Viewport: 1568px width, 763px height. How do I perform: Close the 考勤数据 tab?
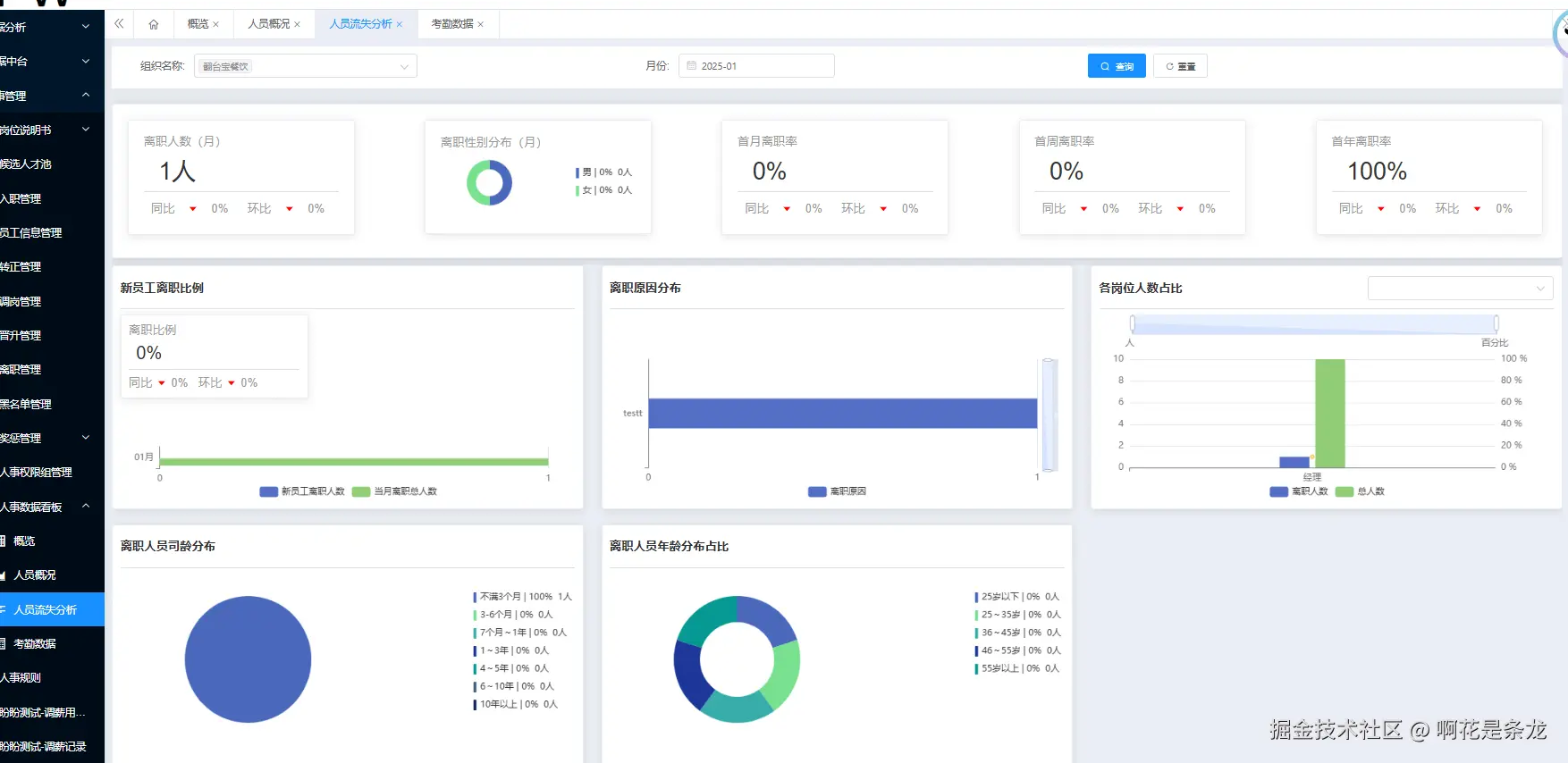[481, 25]
